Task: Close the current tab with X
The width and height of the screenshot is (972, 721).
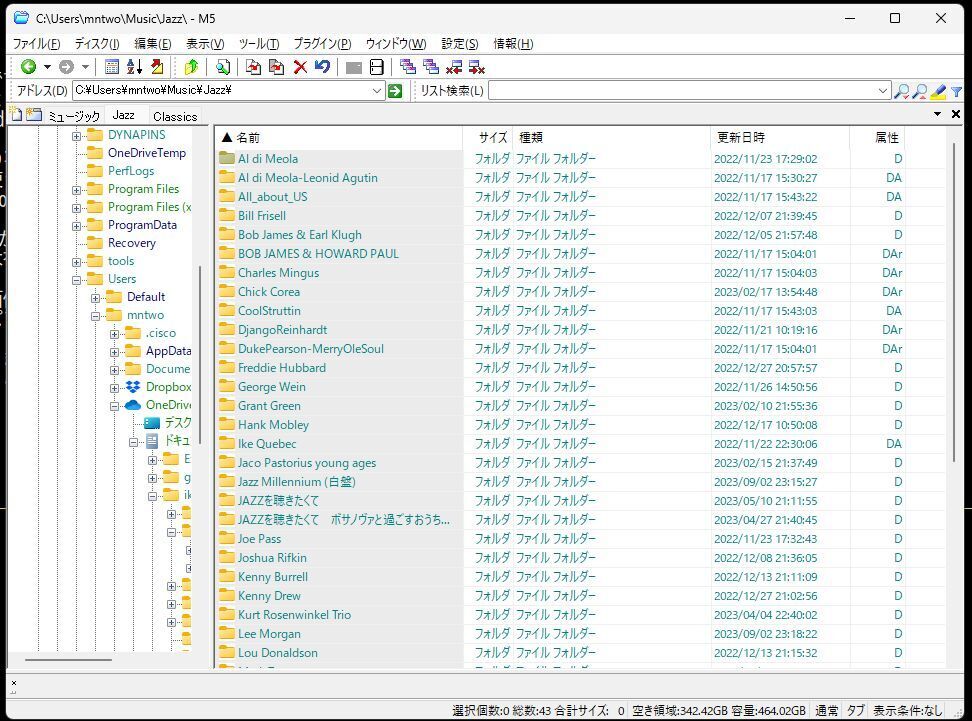Action: 956,114
